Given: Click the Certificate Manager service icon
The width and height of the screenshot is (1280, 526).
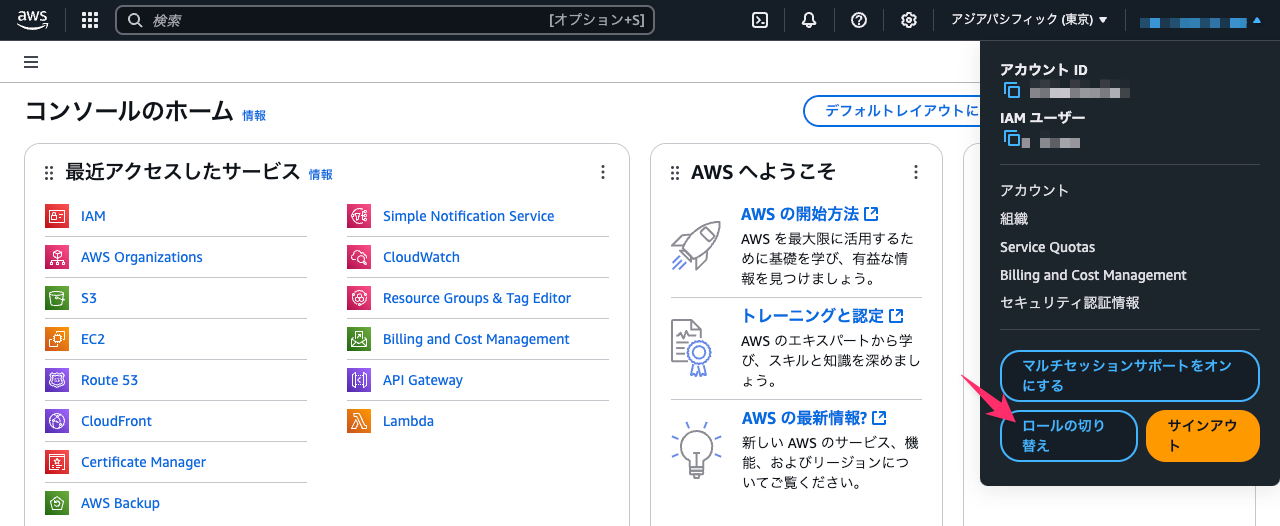Looking at the screenshot, I should (x=57, y=462).
